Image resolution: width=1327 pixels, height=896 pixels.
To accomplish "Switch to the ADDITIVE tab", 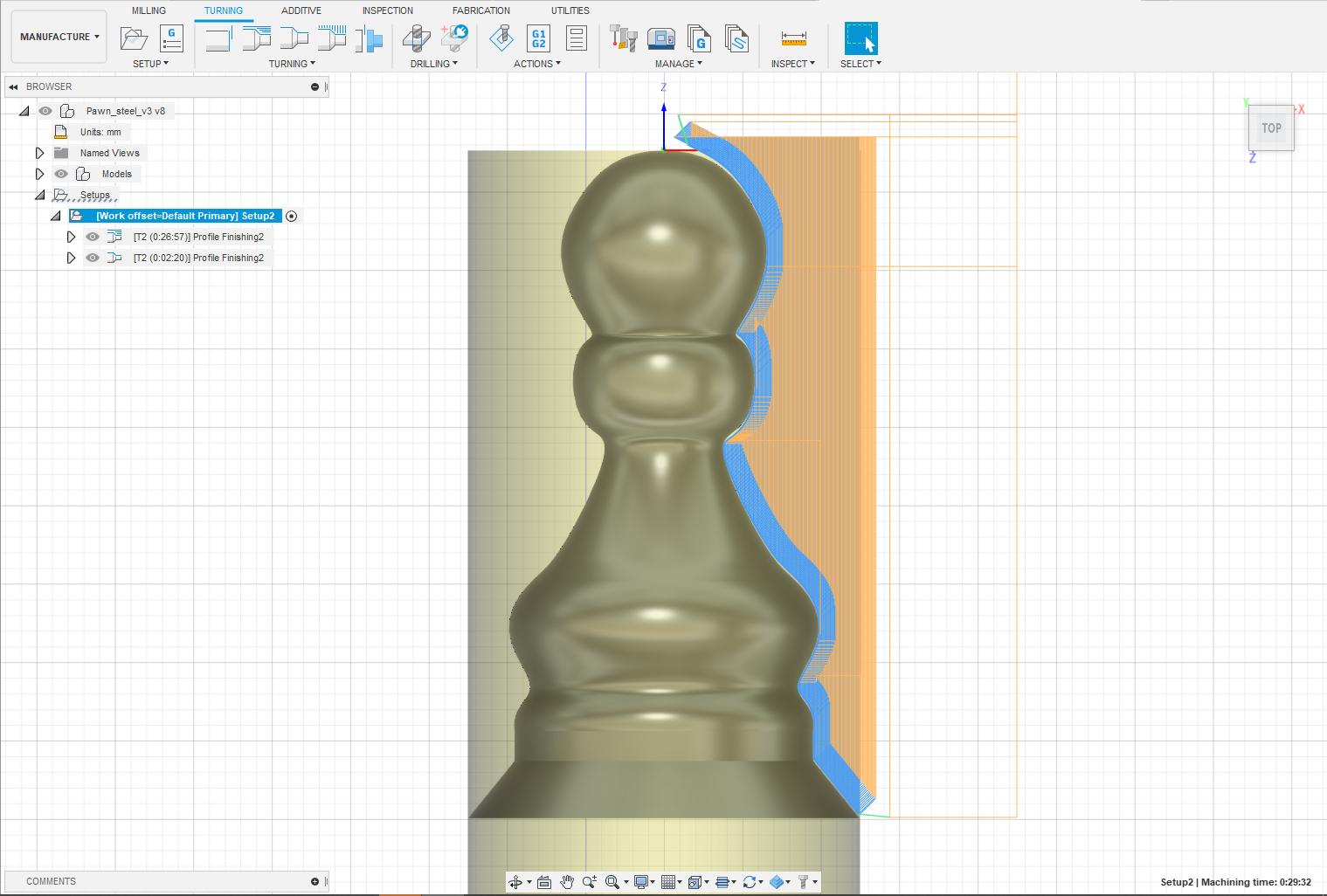I will pyautogui.click(x=301, y=10).
